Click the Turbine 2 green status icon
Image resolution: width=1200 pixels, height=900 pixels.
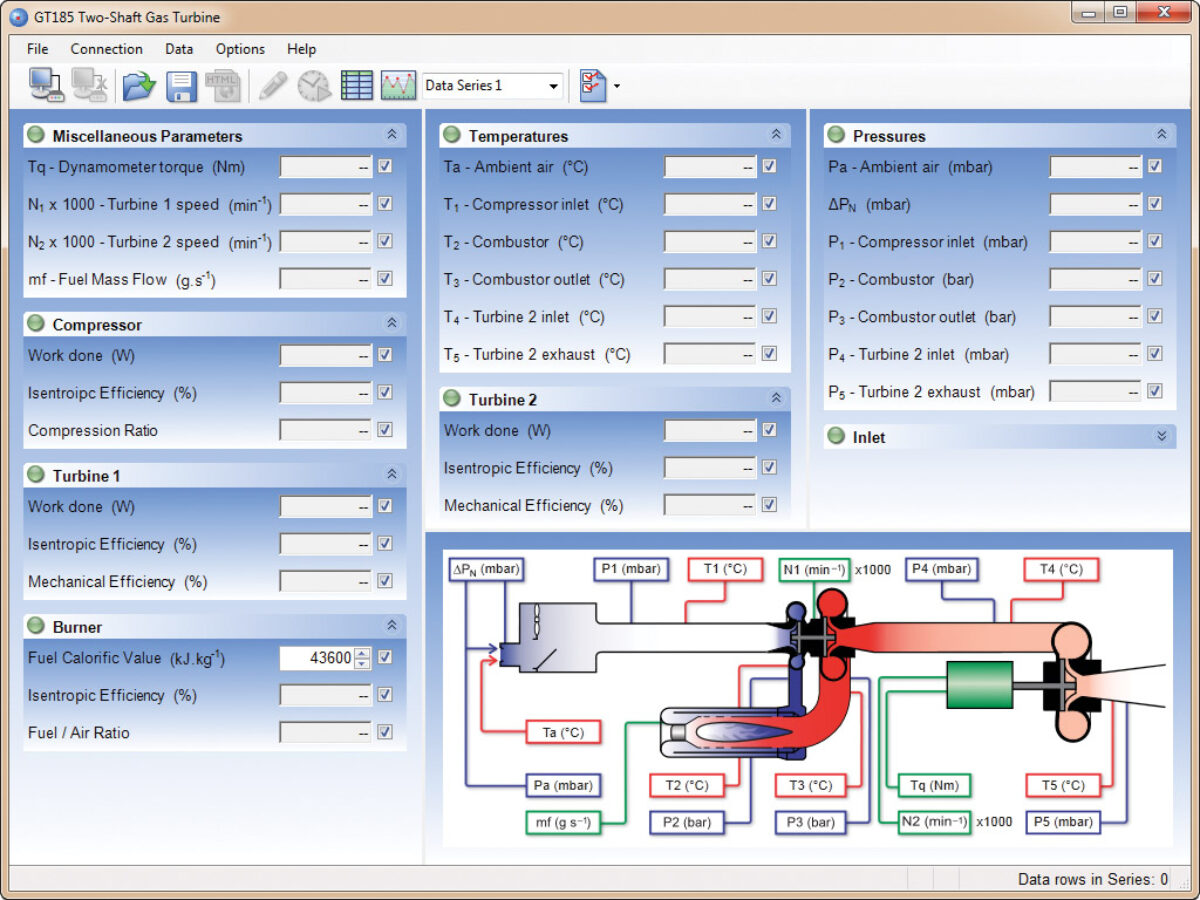point(452,399)
